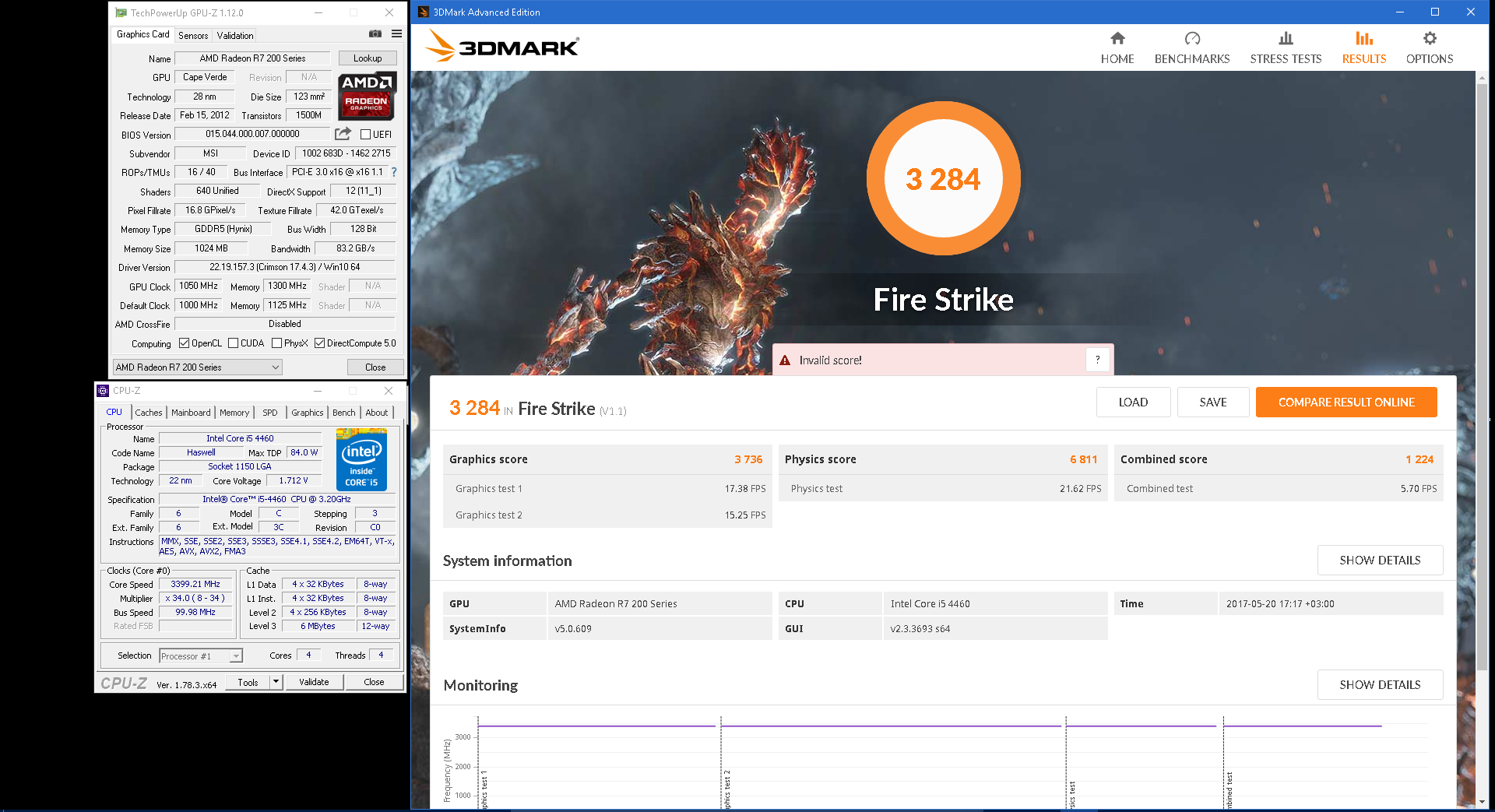This screenshot has height=812, width=1495.
Task: Click the BIOS export share icon in GPU-Z
Action: pos(343,134)
